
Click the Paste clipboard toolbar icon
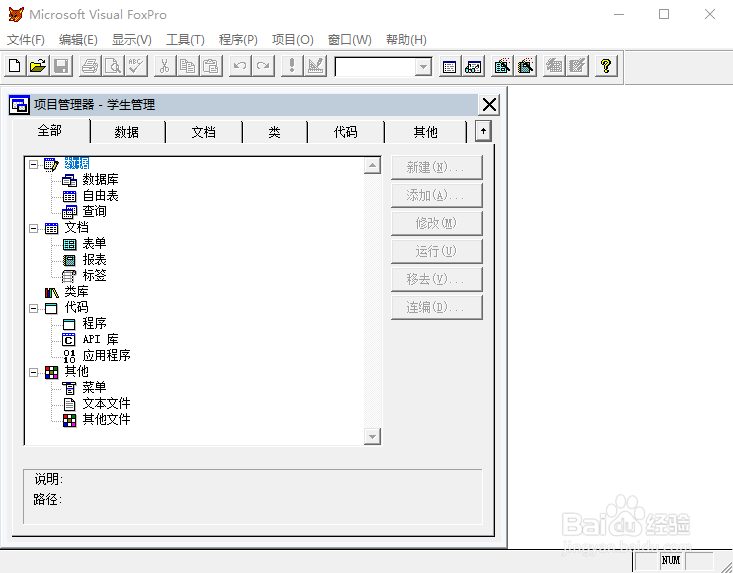tap(211, 66)
